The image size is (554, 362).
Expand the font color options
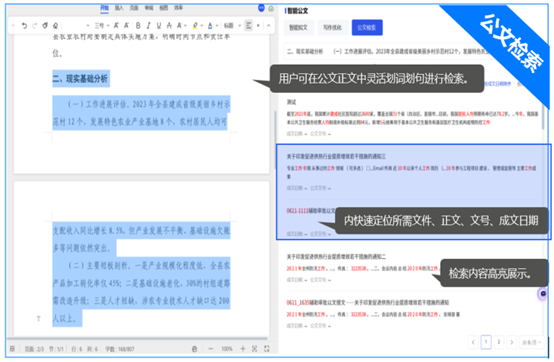217,25
